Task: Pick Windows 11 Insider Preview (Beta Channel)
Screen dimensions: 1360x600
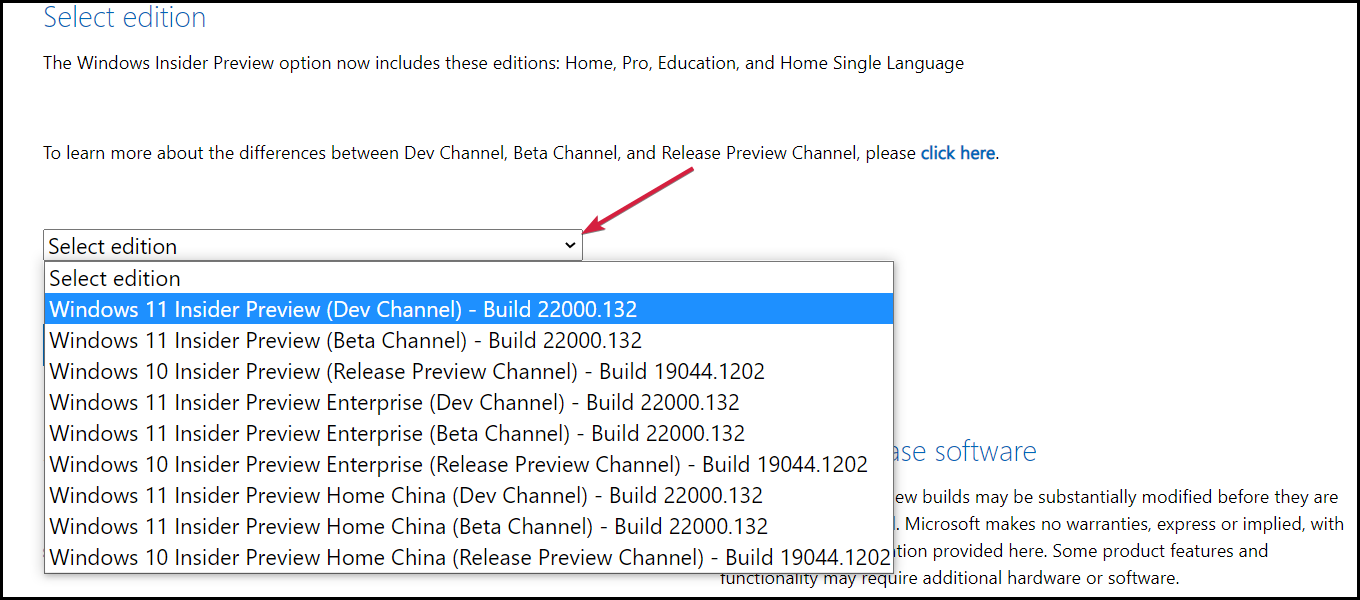Action: click(x=345, y=340)
